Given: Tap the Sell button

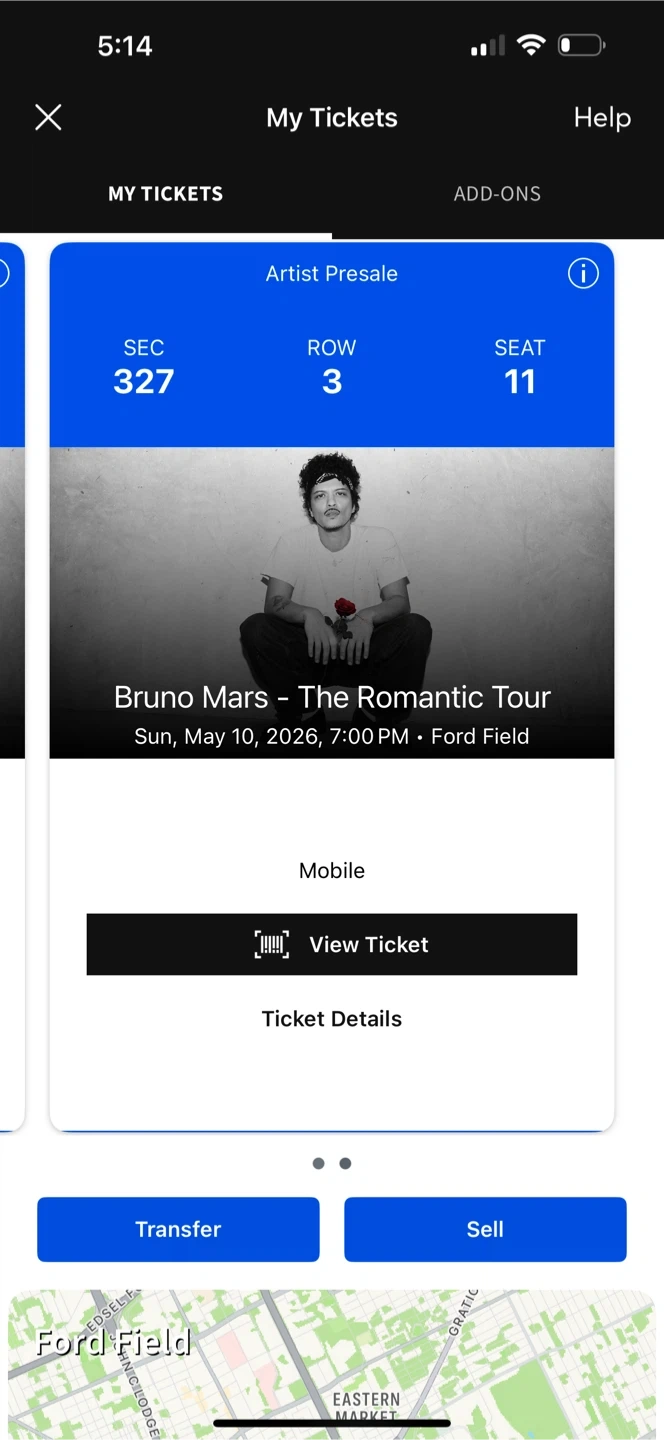Looking at the screenshot, I should point(485,1229).
